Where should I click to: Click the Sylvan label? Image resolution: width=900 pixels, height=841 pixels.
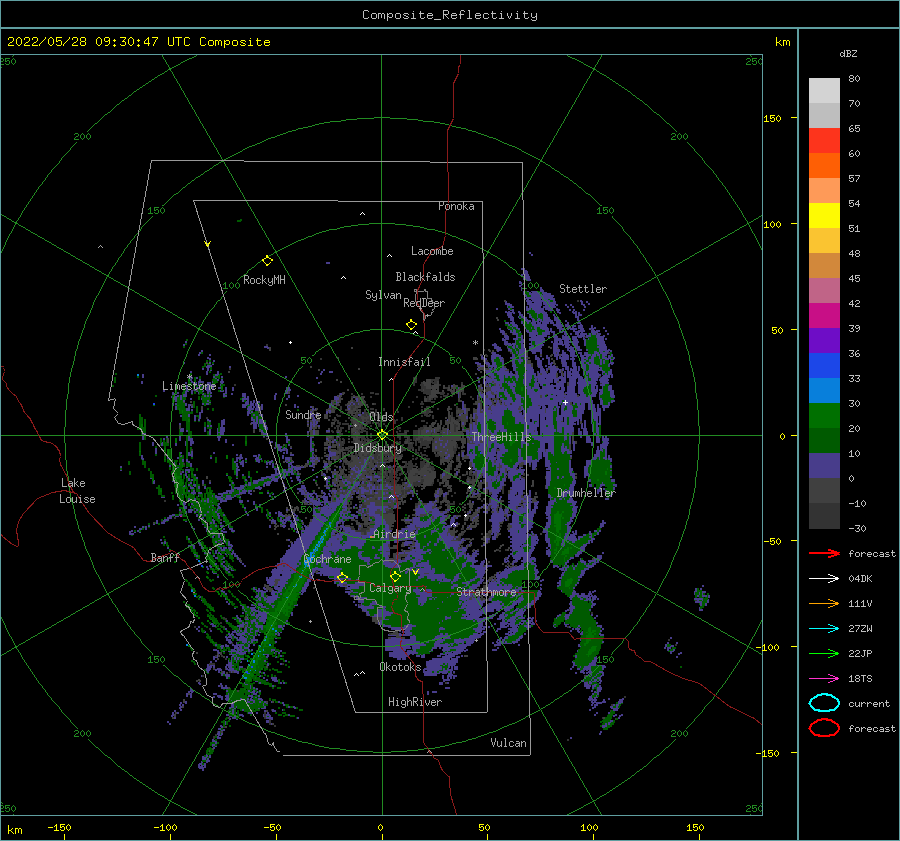point(383,295)
